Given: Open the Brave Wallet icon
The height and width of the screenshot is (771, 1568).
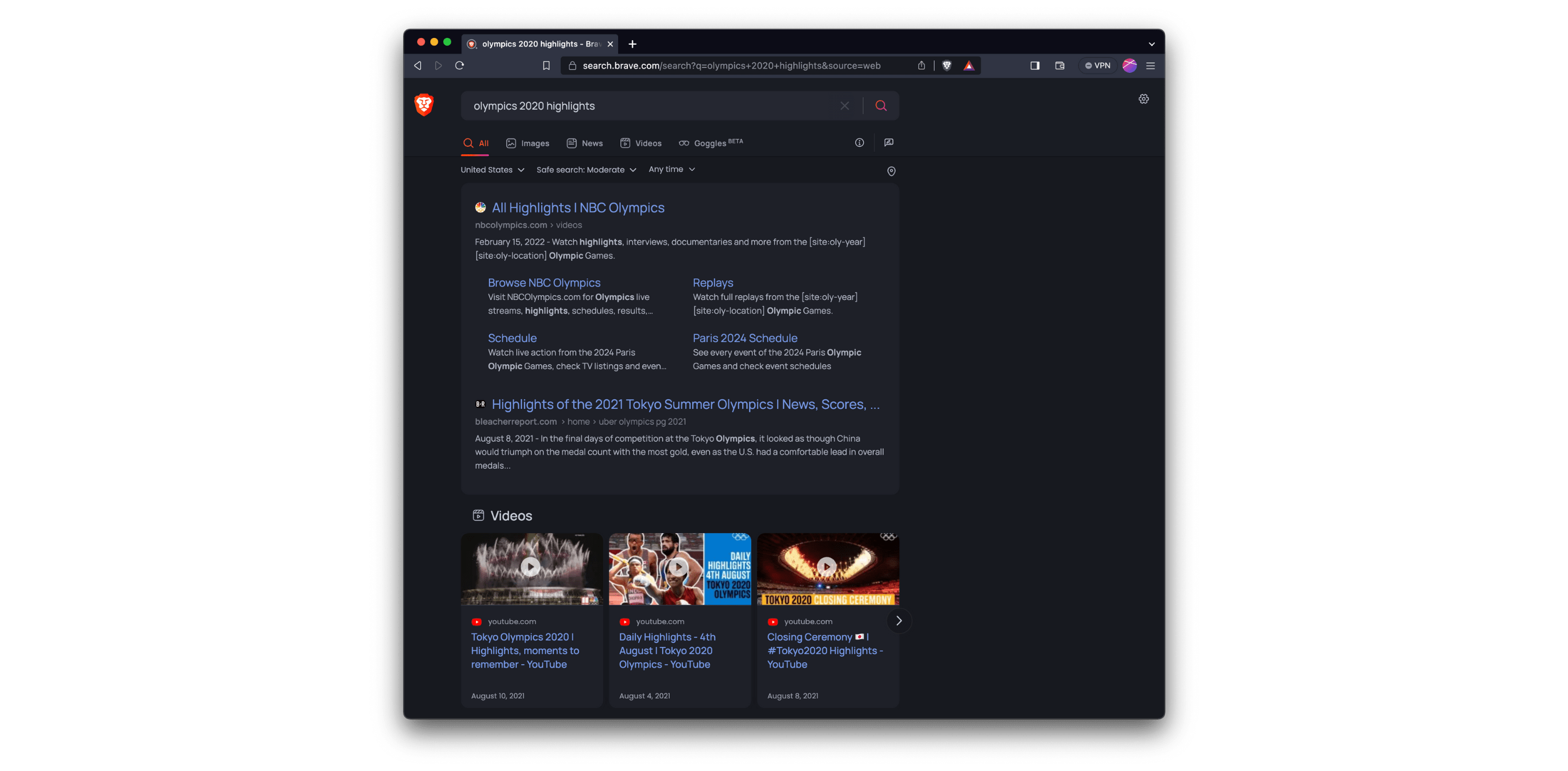Looking at the screenshot, I should click(1059, 66).
